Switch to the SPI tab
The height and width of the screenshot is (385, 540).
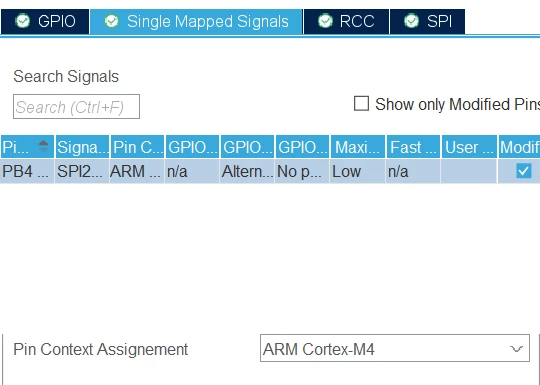pyautogui.click(x=427, y=22)
